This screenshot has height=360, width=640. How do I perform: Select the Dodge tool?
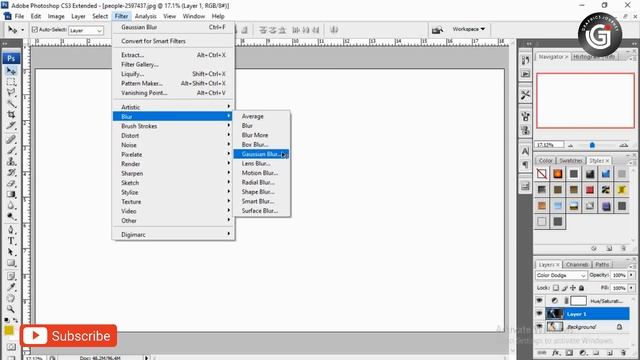(x=11, y=216)
